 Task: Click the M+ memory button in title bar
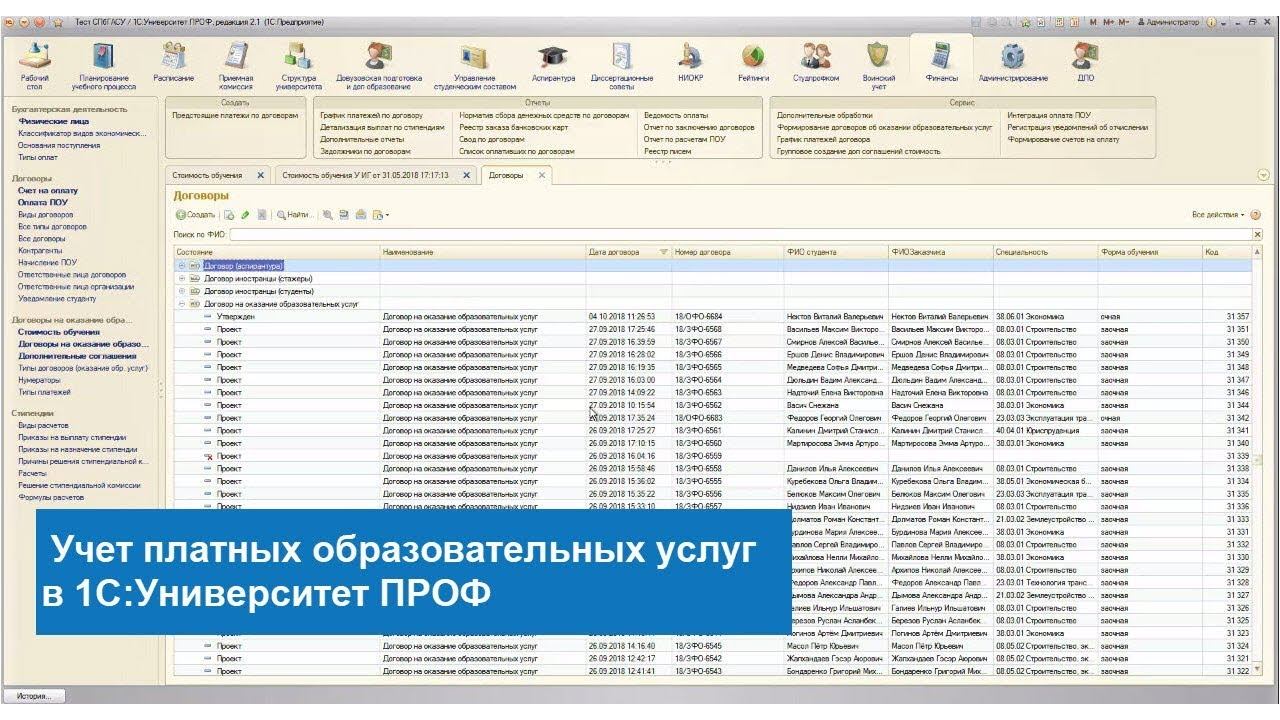coord(1108,21)
